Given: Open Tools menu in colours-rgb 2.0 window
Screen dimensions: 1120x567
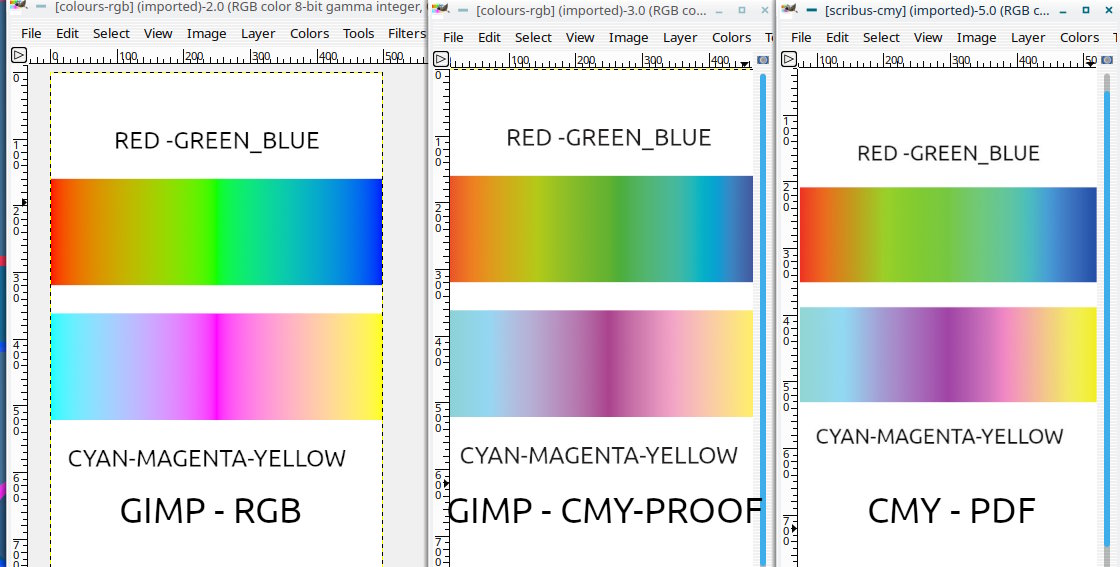Looking at the screenshot, I should pos(358,34).
